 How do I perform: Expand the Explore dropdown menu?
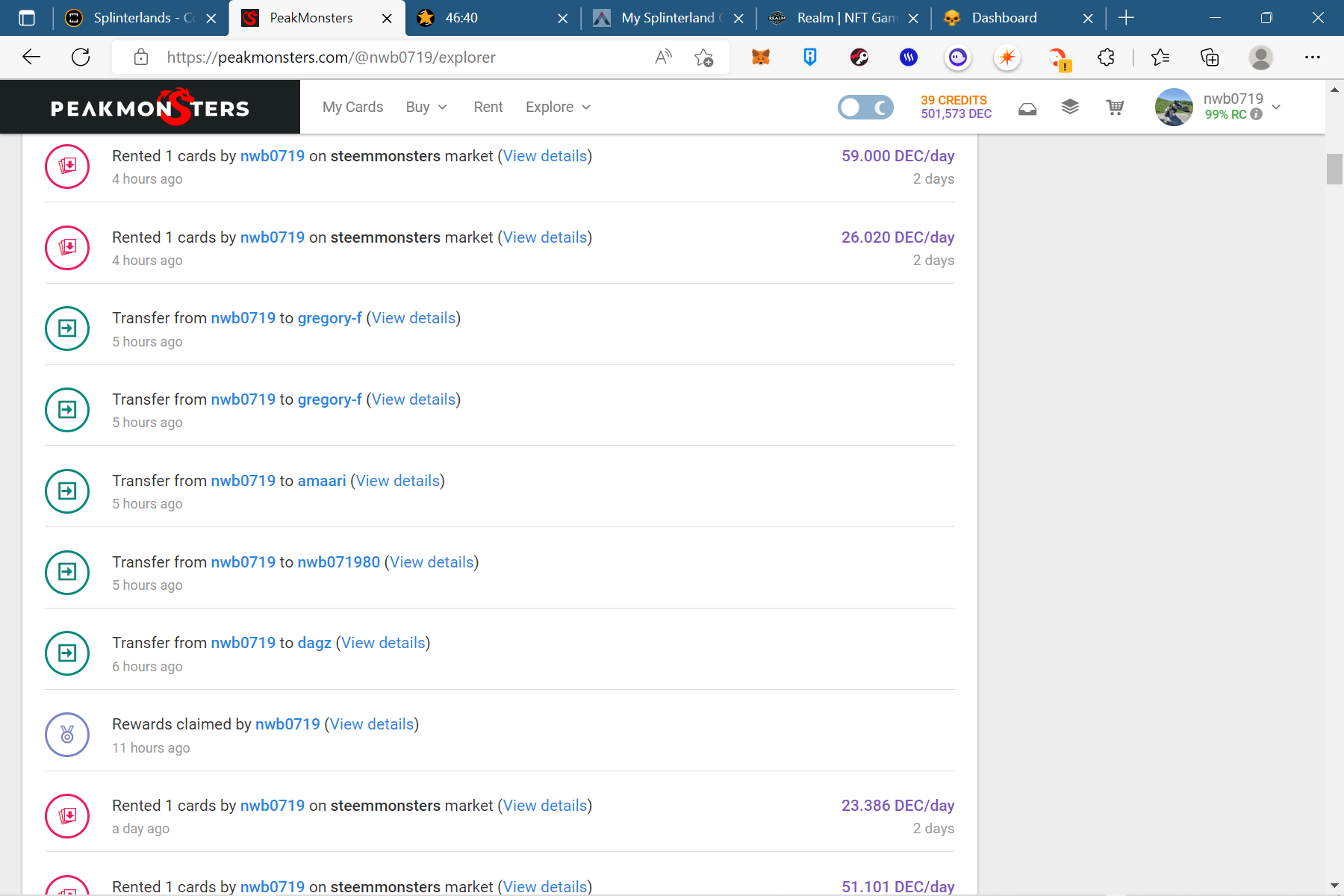pos(558,108)
